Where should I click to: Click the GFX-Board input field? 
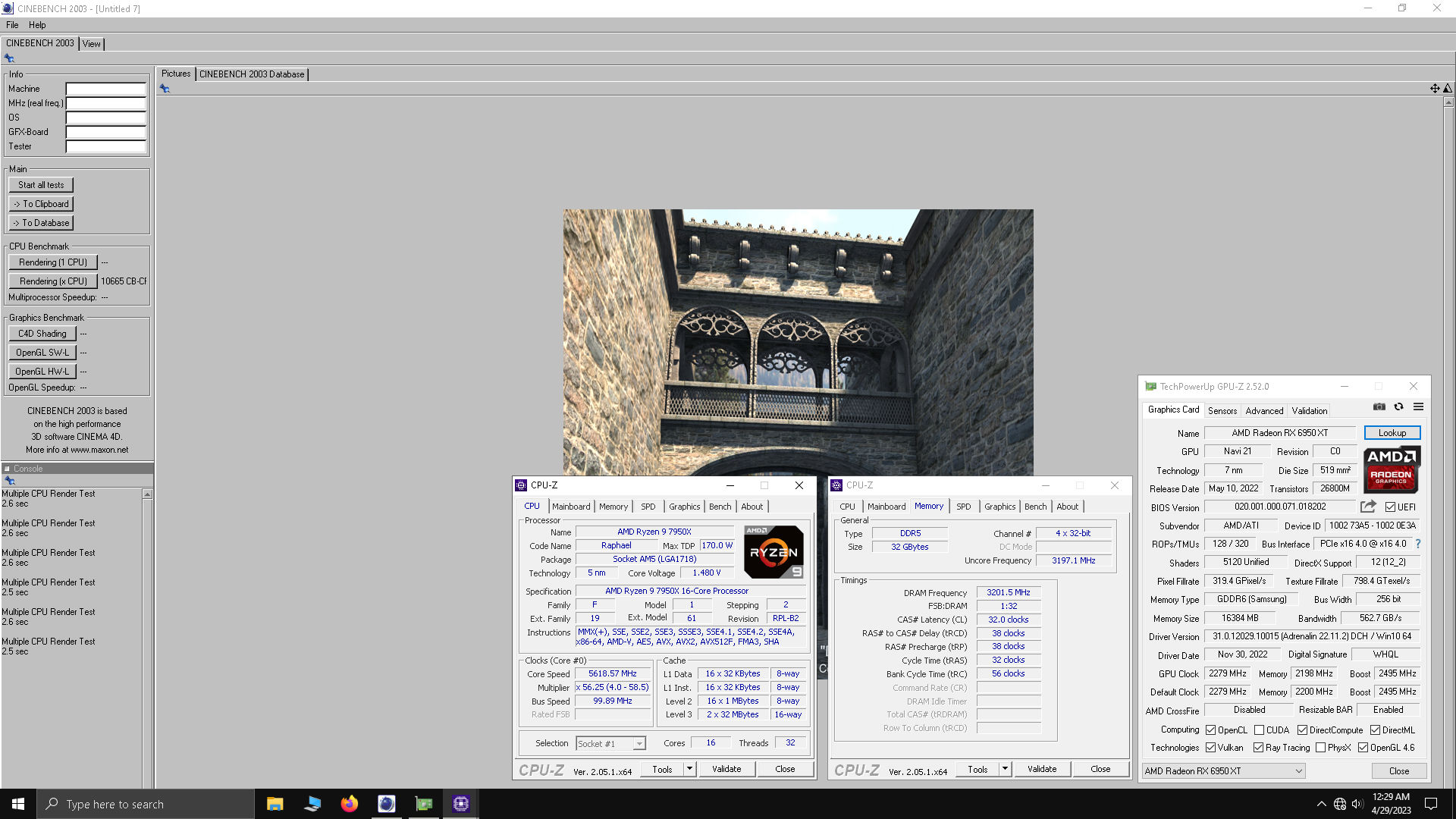(x=106, y=132)
